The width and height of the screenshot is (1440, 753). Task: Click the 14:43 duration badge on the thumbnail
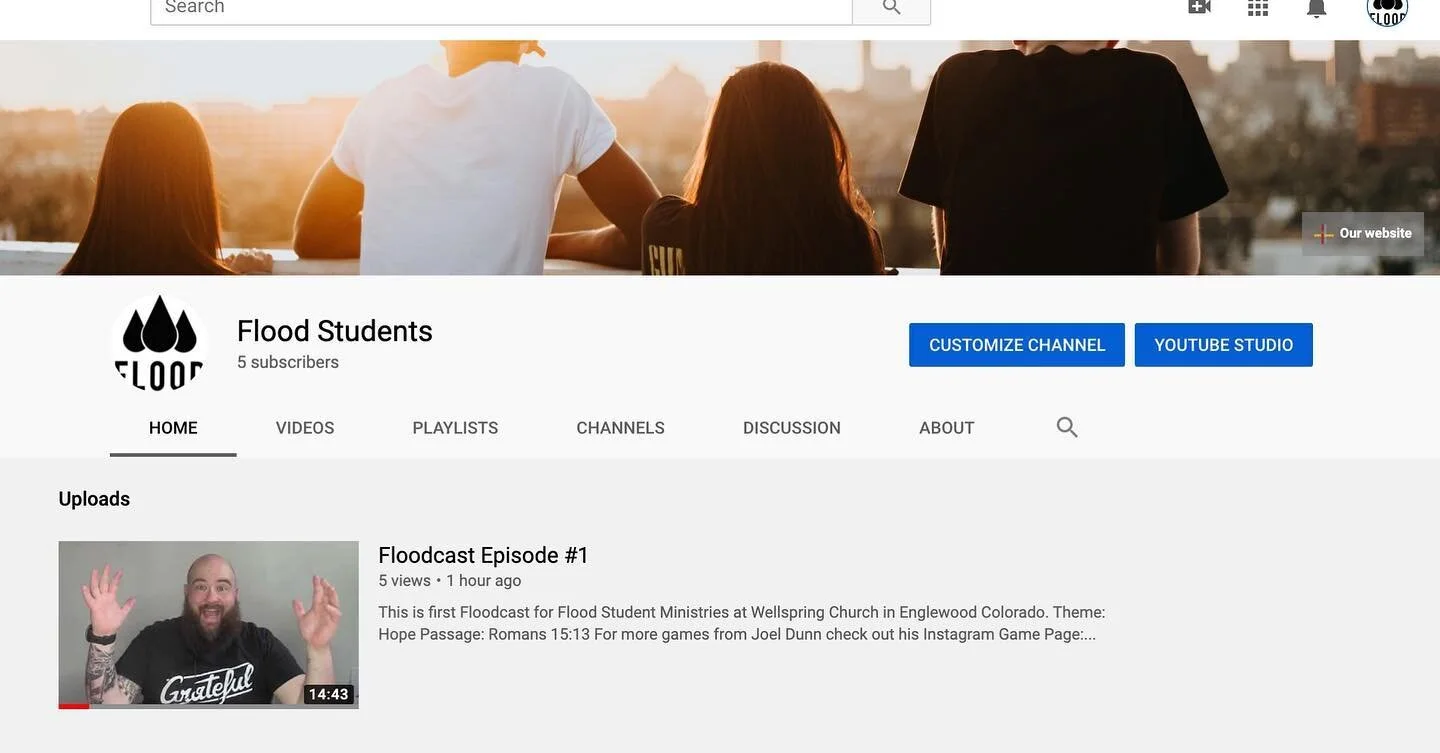328,694
